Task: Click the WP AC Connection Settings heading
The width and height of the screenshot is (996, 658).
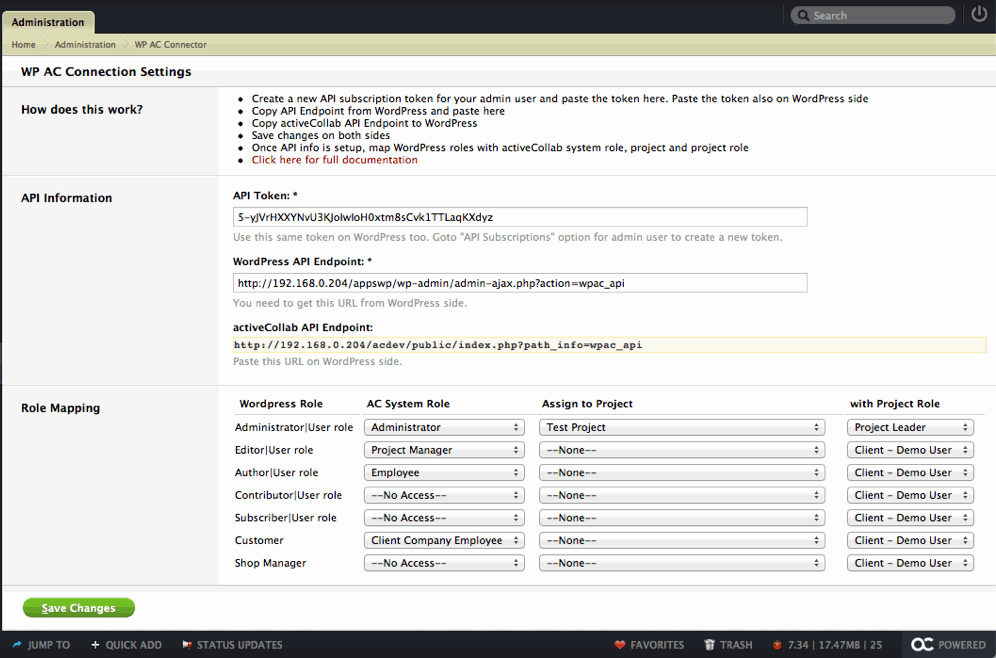Action: 106,72
